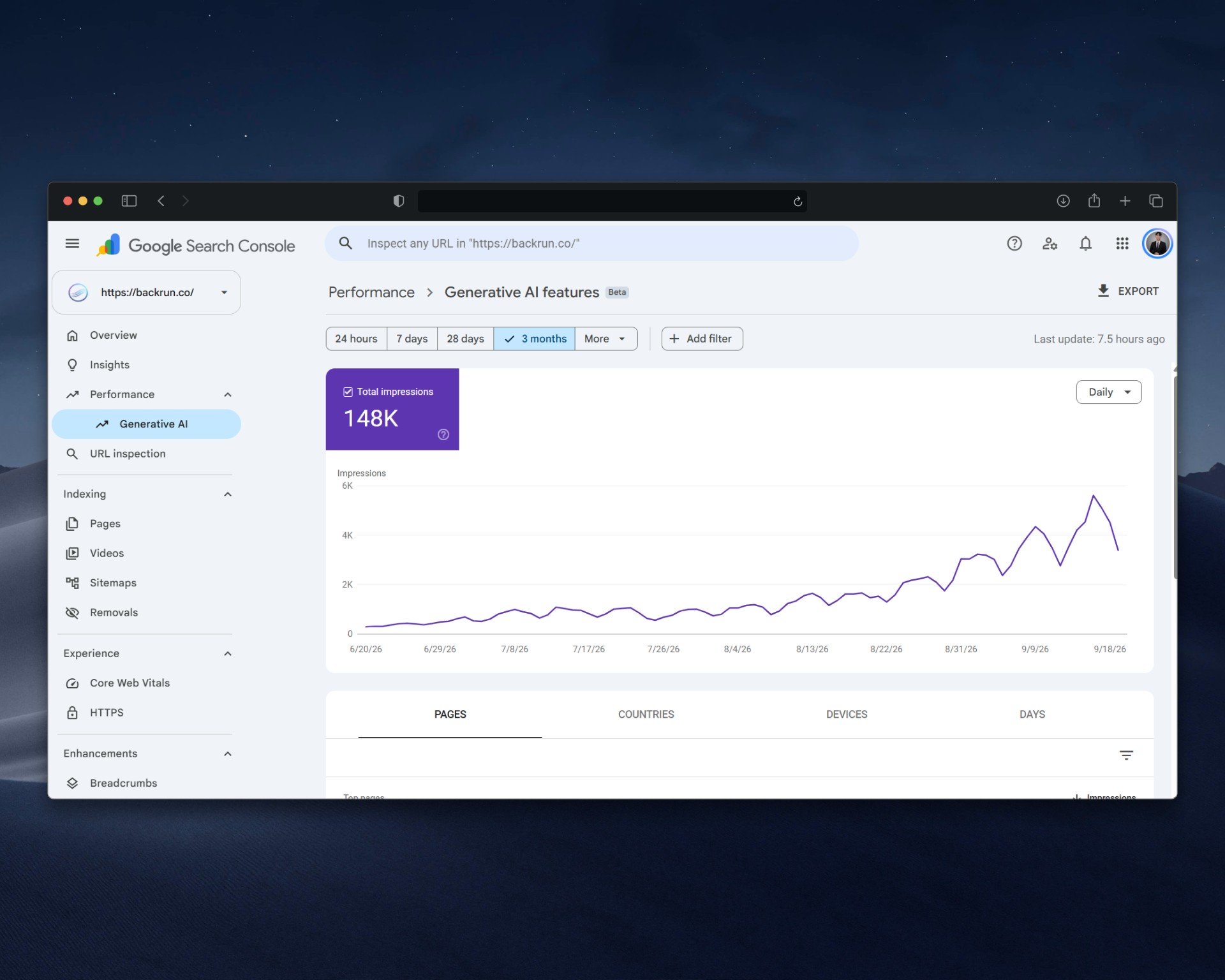
Task: Reload the page in browser toolbar
Action: [798, 202]
